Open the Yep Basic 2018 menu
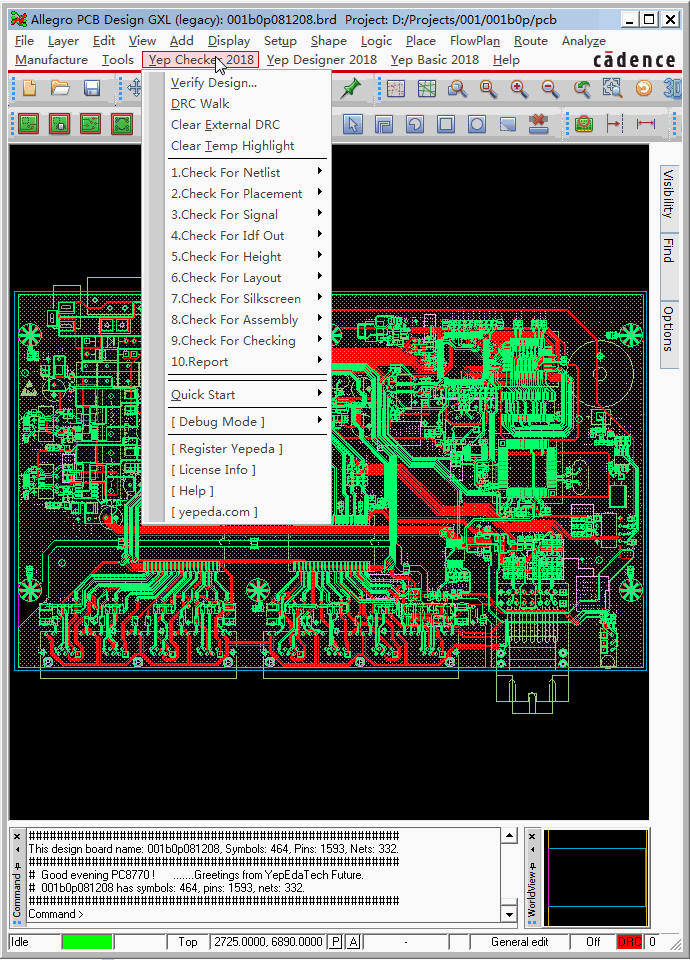 pos(435,60)
